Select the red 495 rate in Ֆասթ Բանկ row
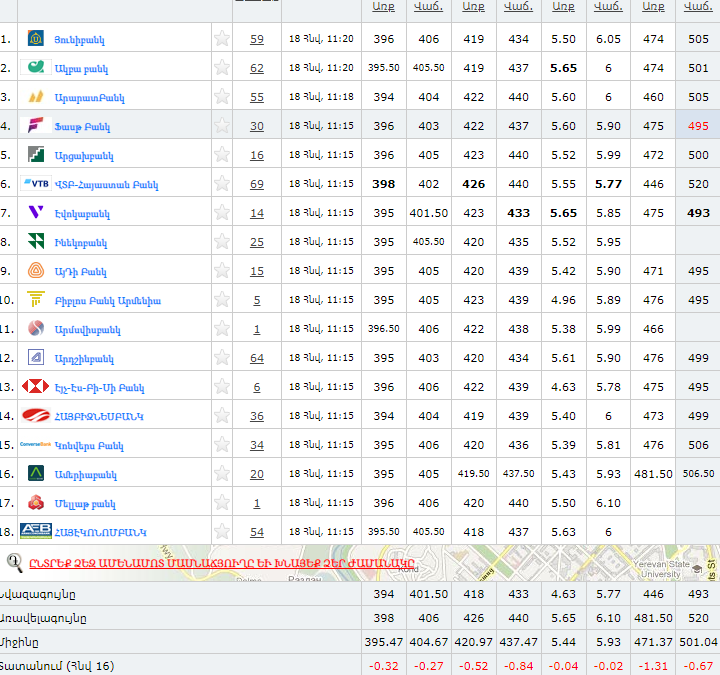Screen dimensions: 720x675 pyautogui.click(x=698, y=126)
